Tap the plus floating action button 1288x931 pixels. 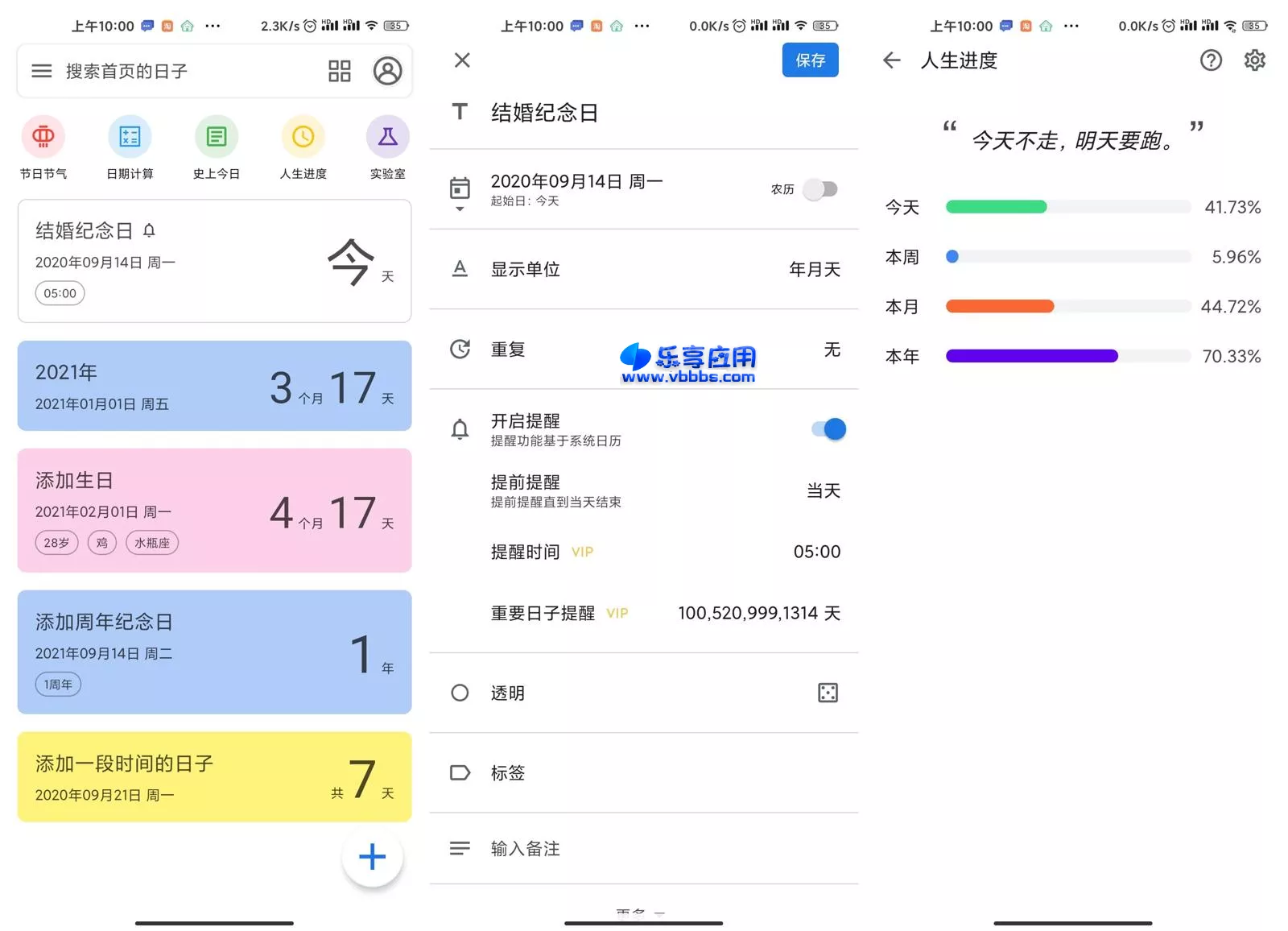372,858
